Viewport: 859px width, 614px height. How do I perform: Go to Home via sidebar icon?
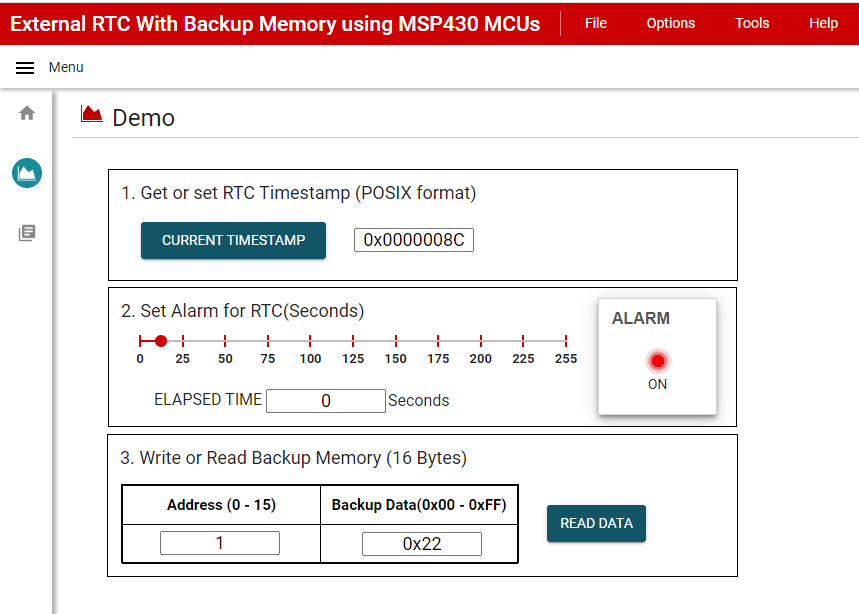(27, 113)
